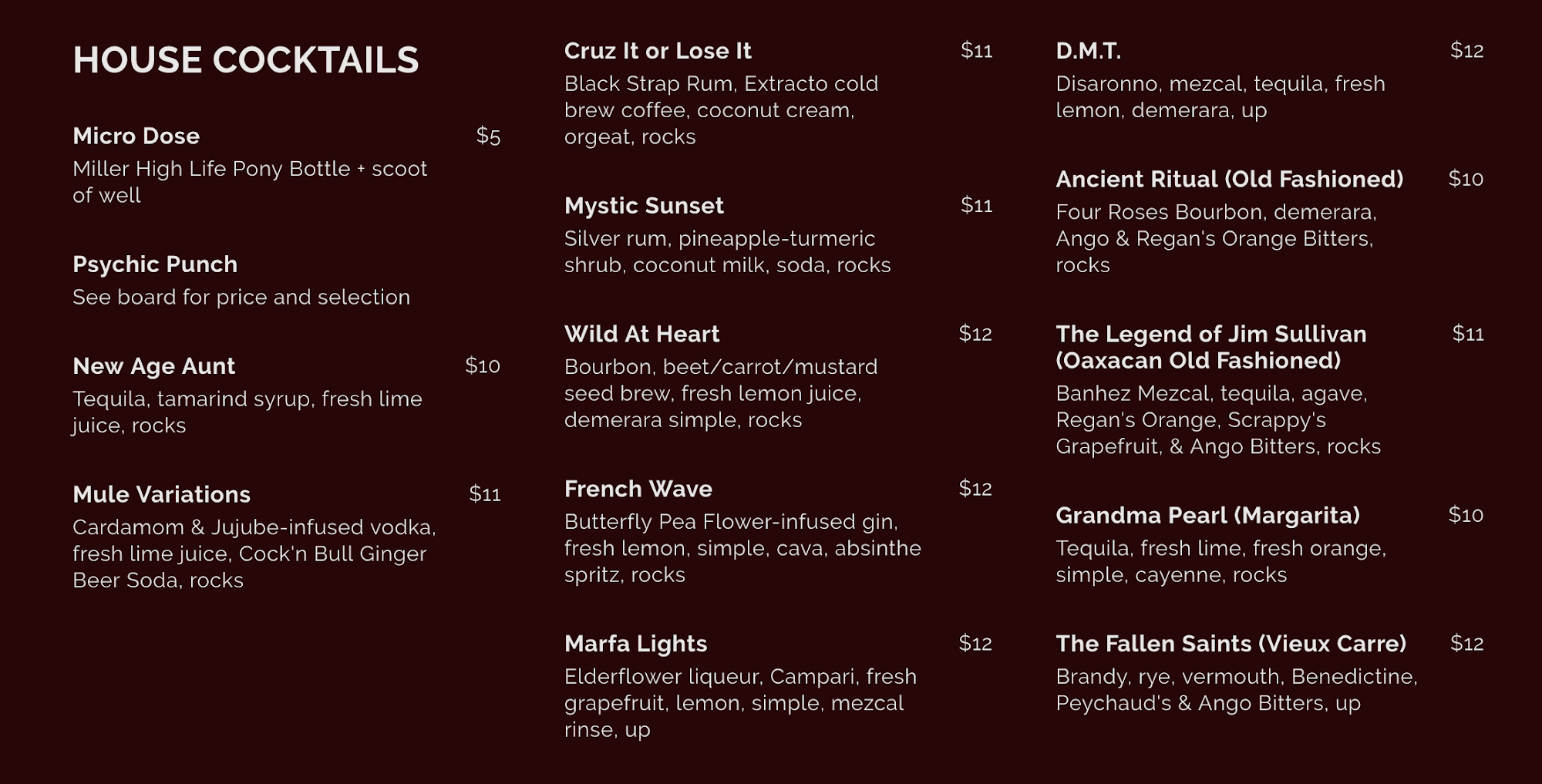Select the French Wave cocktail name

638,489
